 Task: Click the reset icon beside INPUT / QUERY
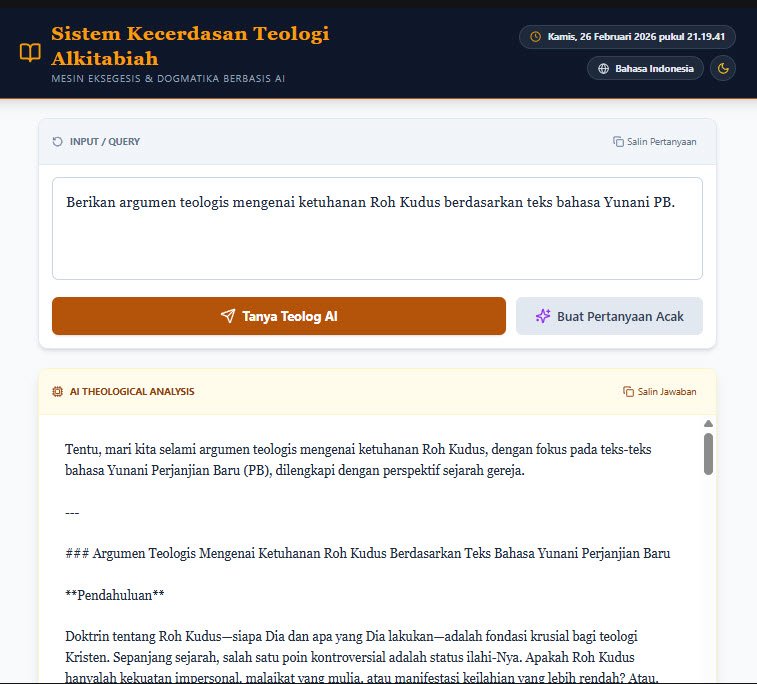[57, 141]
